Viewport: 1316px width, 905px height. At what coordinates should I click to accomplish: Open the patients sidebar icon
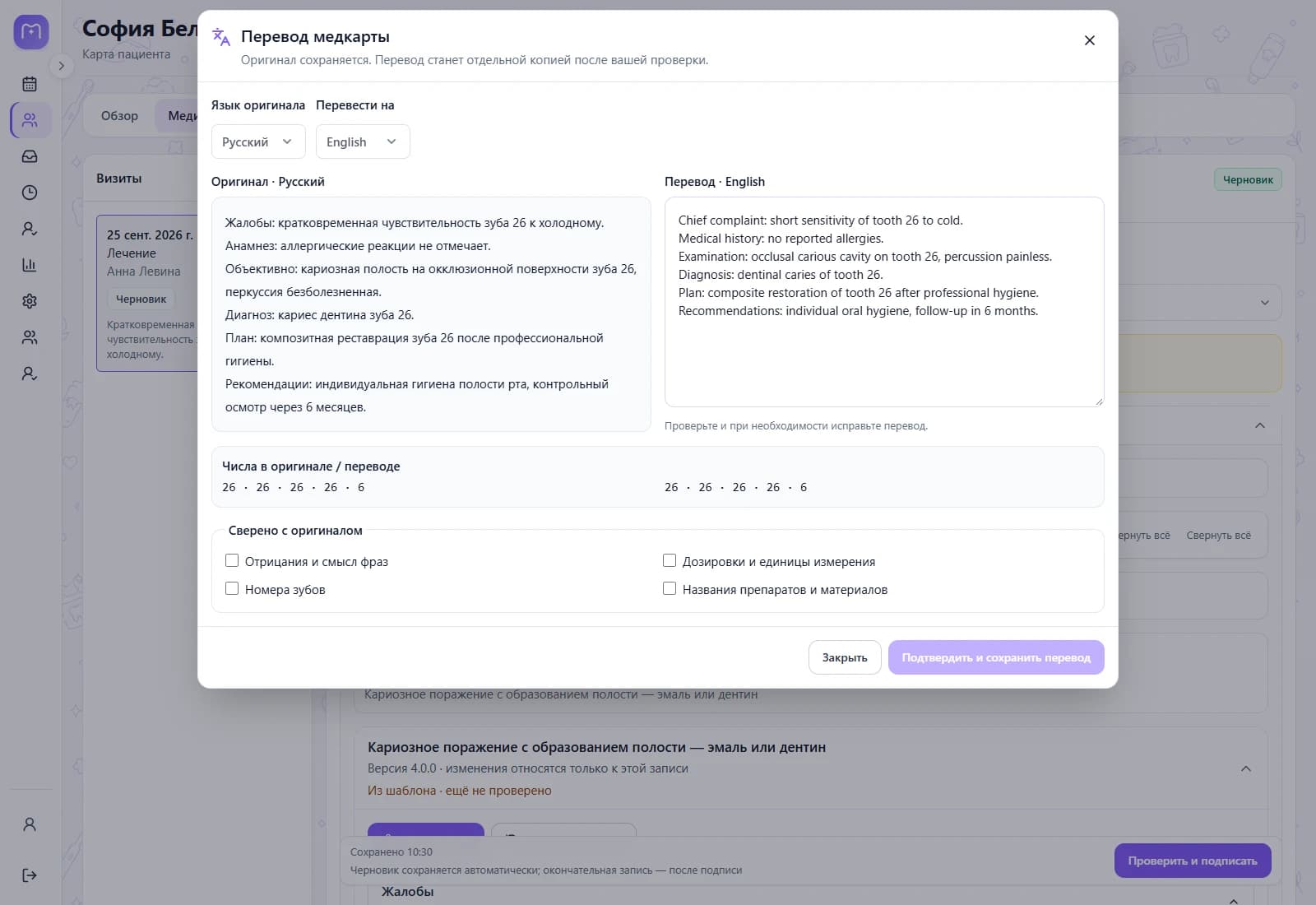30,120
